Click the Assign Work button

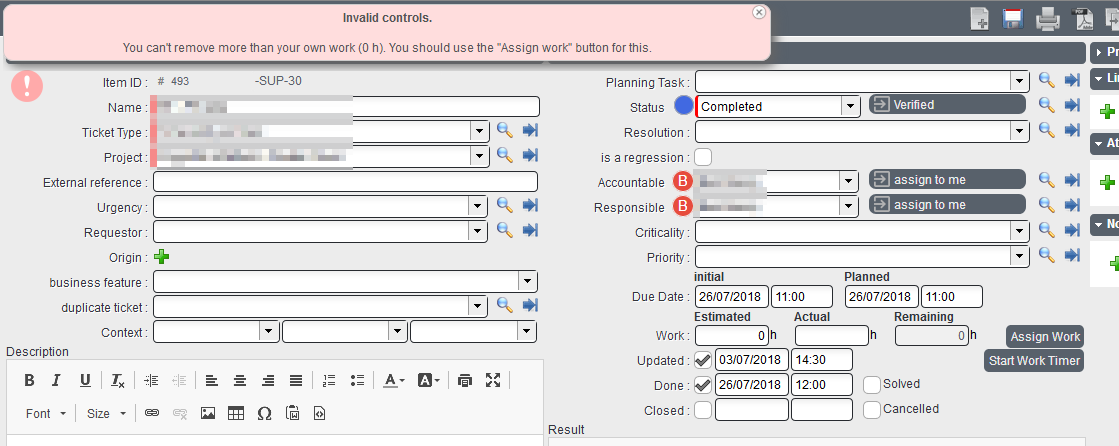[x=1045, y=336]
